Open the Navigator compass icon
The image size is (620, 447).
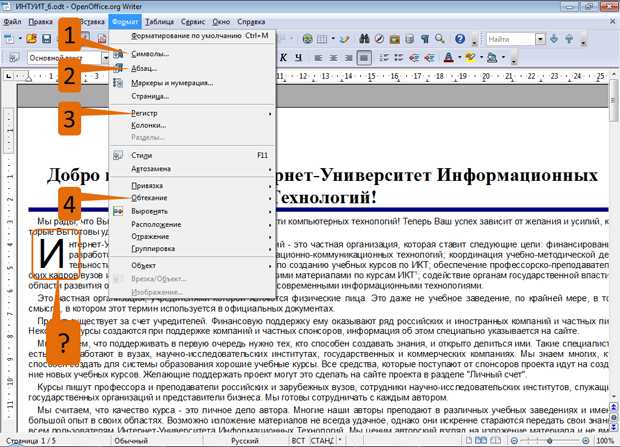[379, 39]
